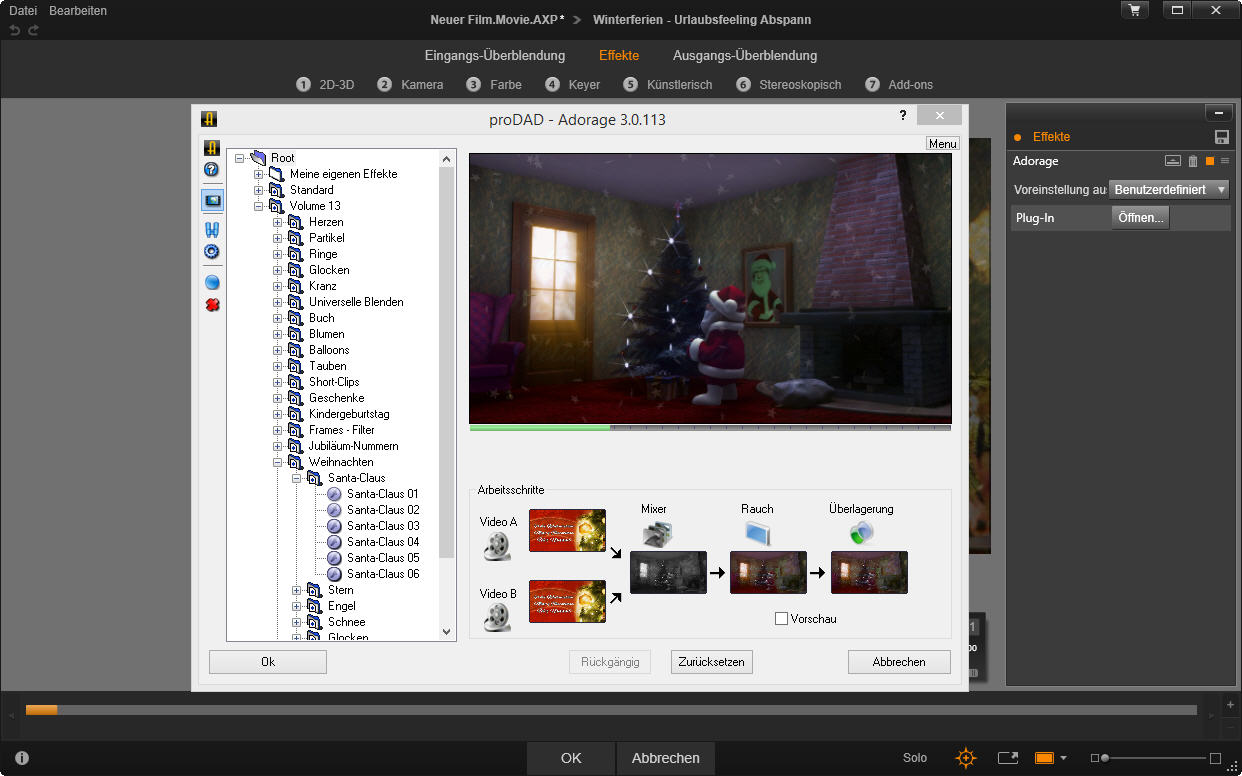Toggle the orange Adorage effect enable square
This screenshot has height=776, width=1242.
1209,161
